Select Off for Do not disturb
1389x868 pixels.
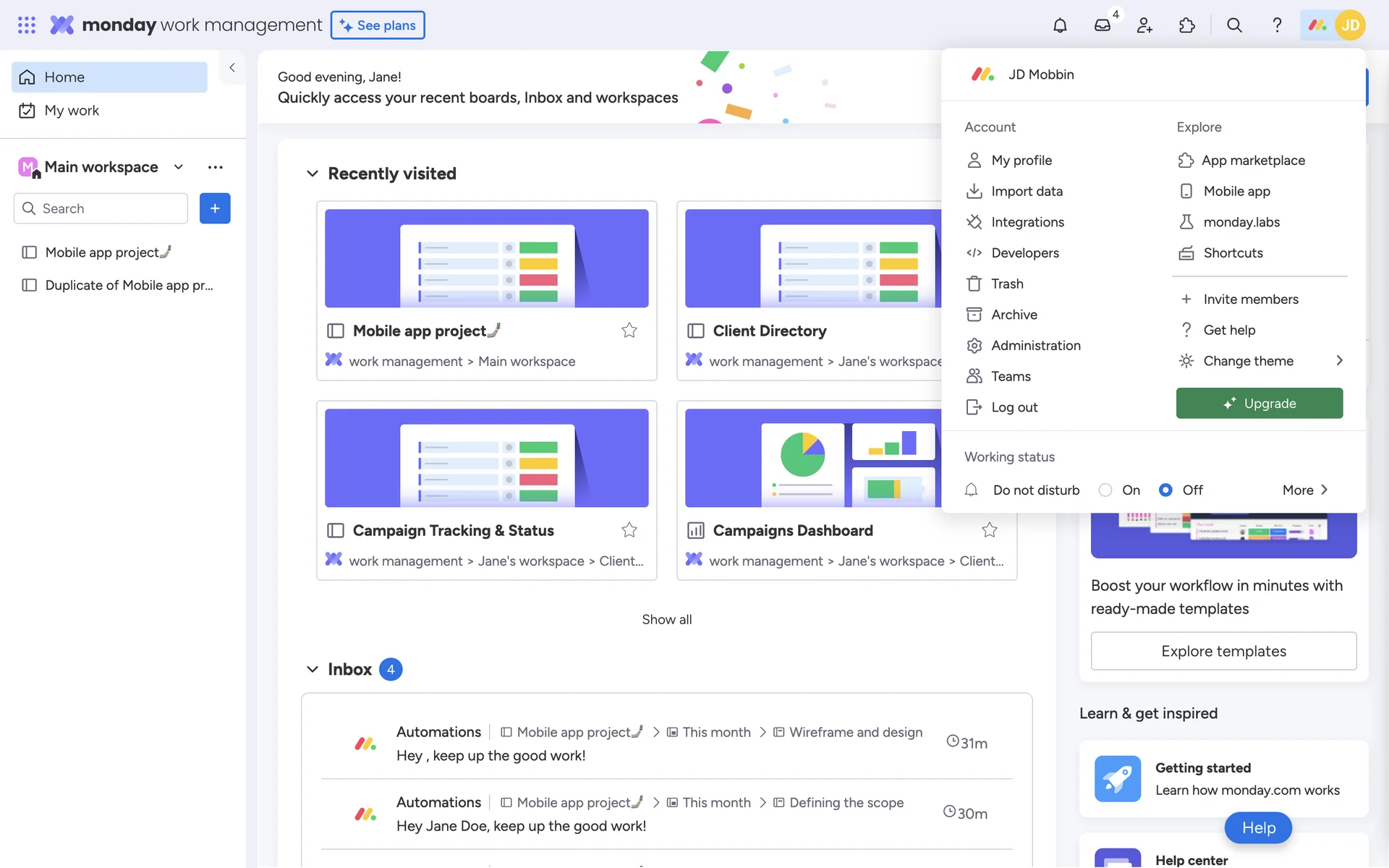tap(1165, 490)
